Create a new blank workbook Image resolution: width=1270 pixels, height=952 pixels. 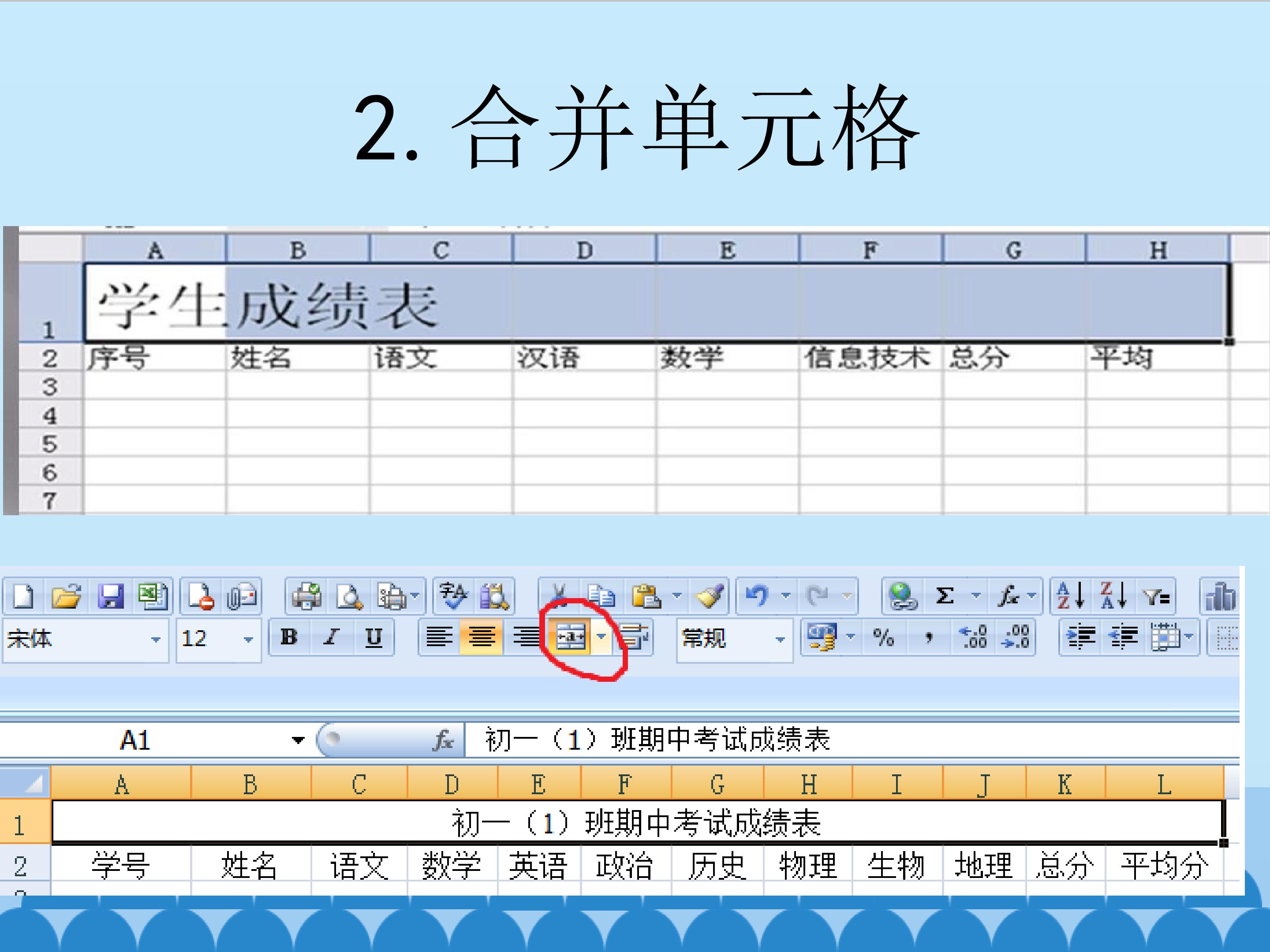click(23, 596)
